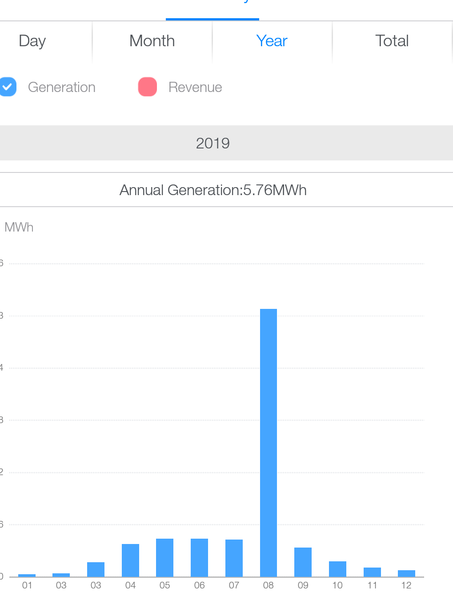Select the Year tab
Screen dimensions: 453x600
[x=272, y=41]
